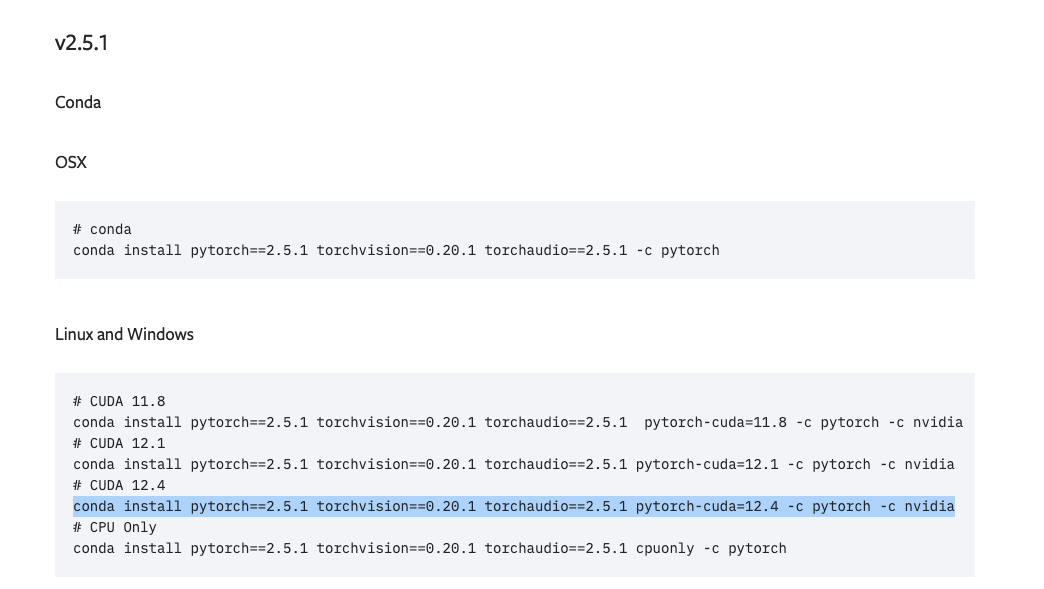Click the '# conda' comment line
Image resolution: width=1044 pixels, height=589 pixels.
[x=103, y=230]
